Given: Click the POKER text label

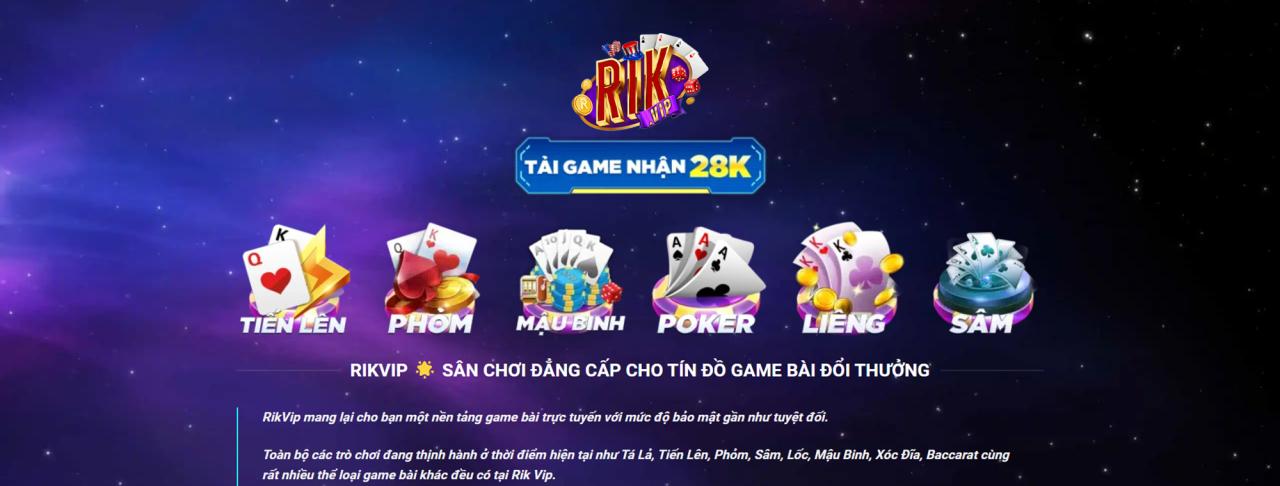Looking at the screenshot, I should coord(706,324).
